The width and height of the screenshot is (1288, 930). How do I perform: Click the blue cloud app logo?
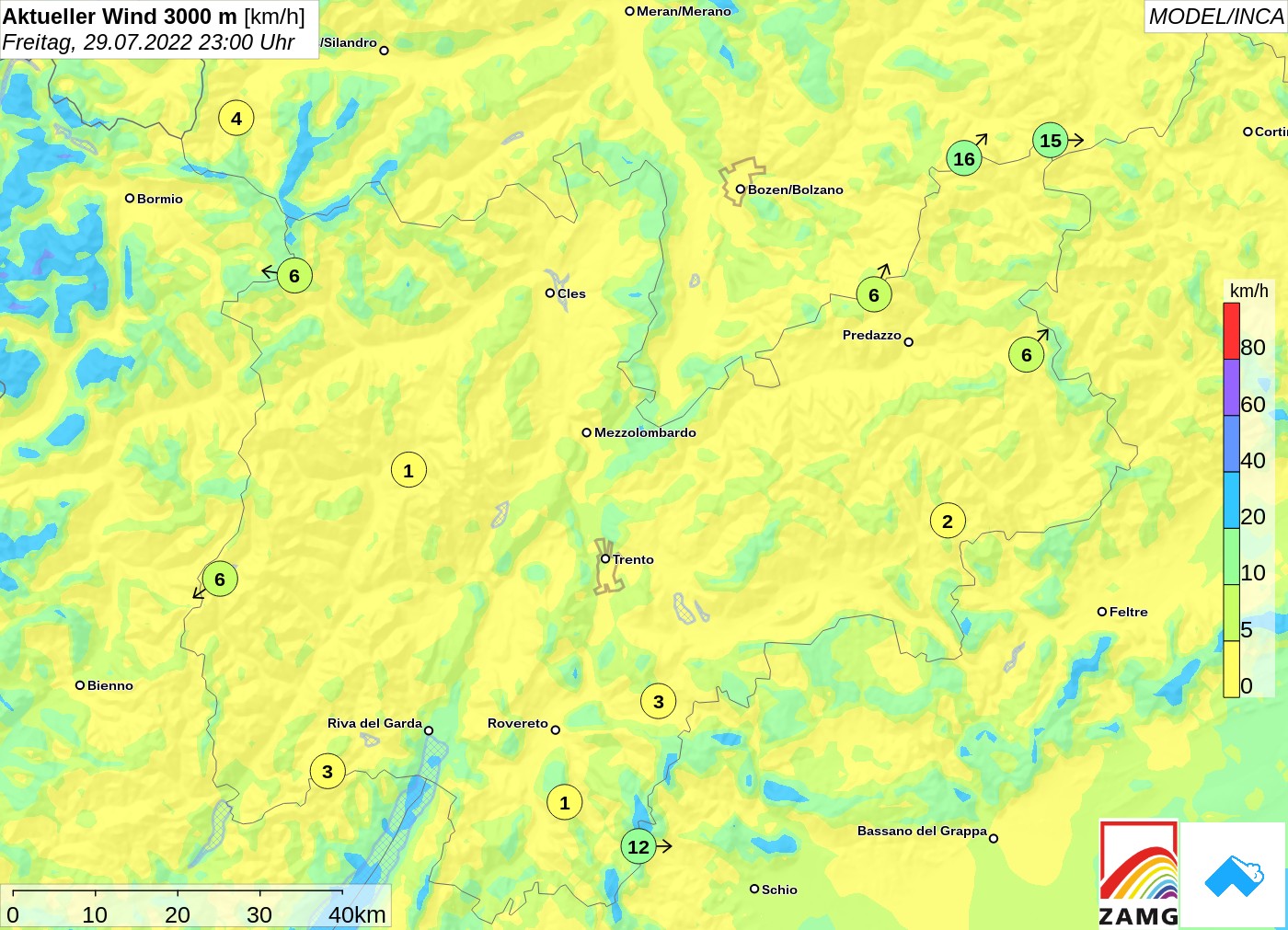tap(1234, 876)
